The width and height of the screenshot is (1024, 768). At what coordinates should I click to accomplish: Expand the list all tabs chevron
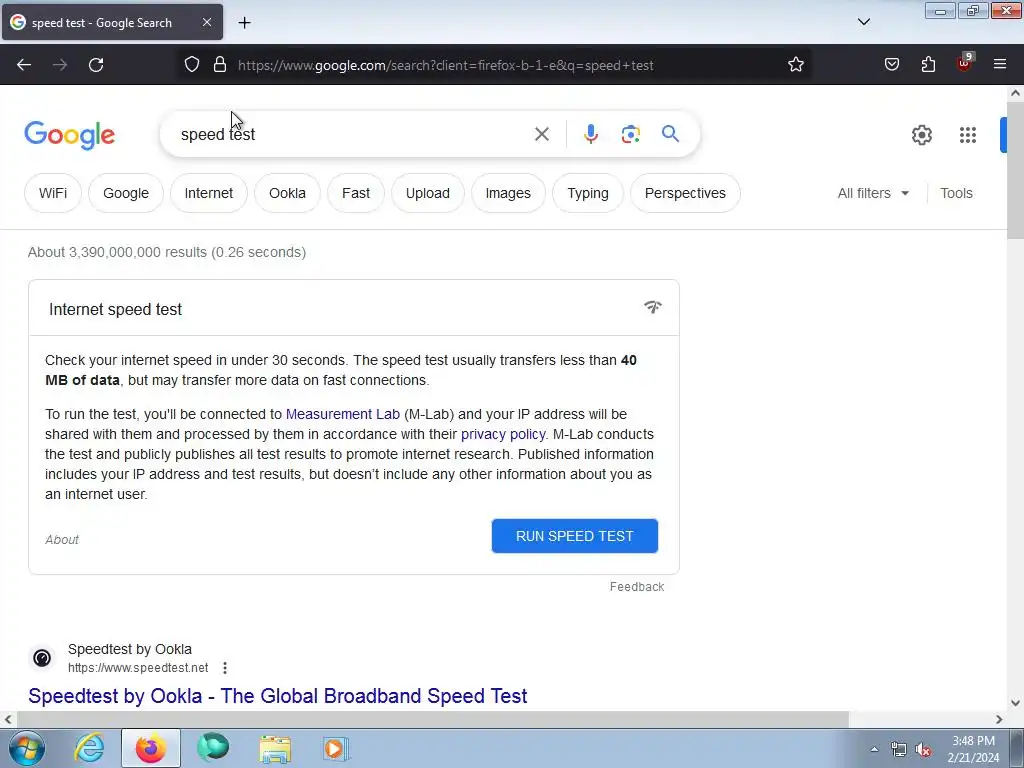[863, 22]
